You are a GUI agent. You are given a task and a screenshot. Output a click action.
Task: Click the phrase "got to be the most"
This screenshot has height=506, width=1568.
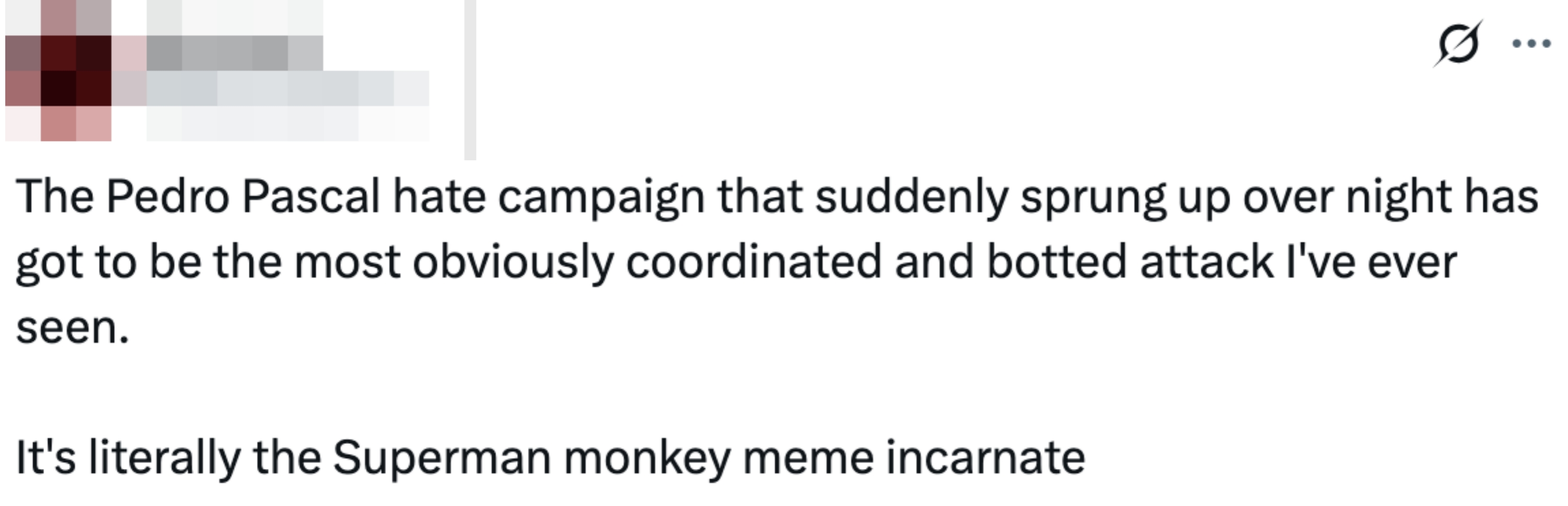pyautogui.click(x=207, y=263)
